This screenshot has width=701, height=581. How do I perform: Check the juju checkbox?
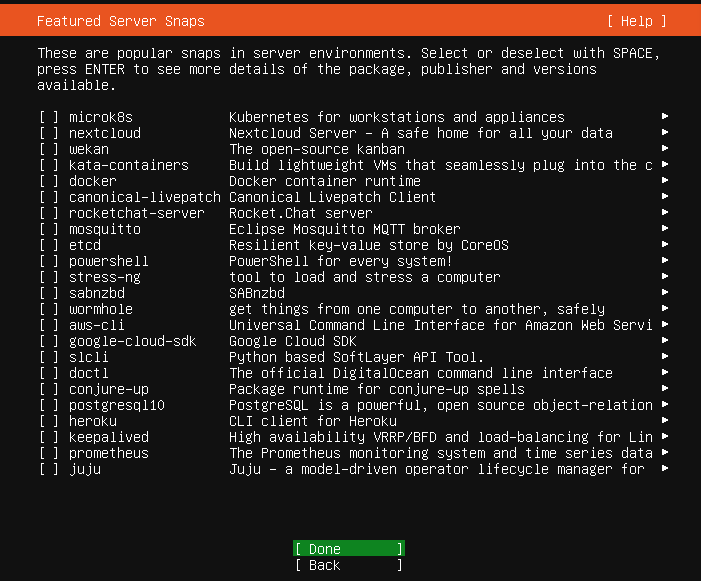[x=49, y=469]
